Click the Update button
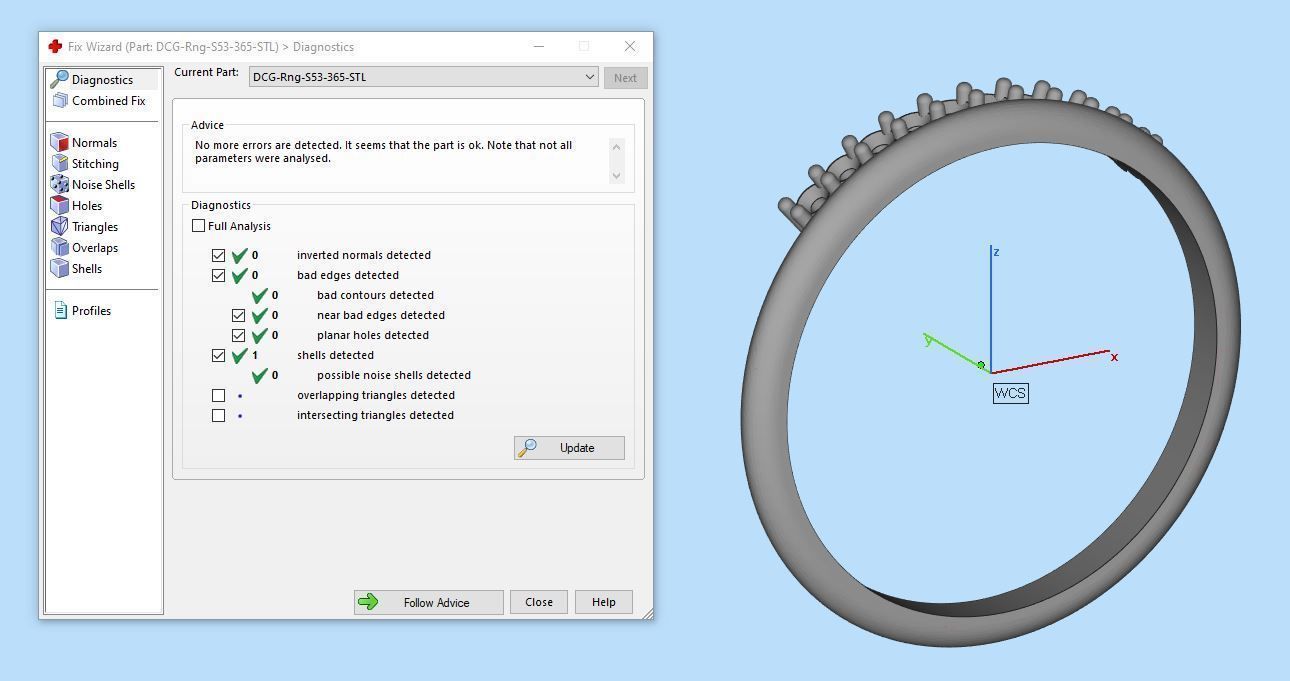1290x681 pixels. tap(569, 448)
